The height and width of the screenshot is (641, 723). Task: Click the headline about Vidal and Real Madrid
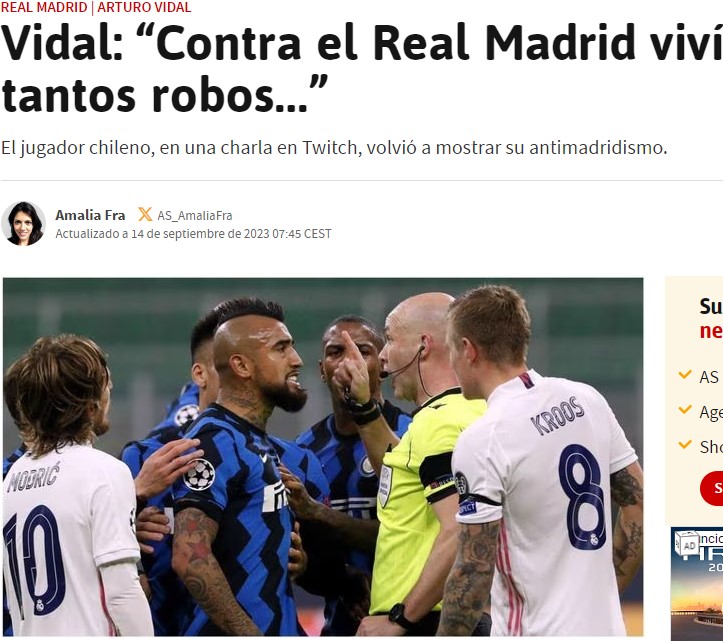[362, 68]
